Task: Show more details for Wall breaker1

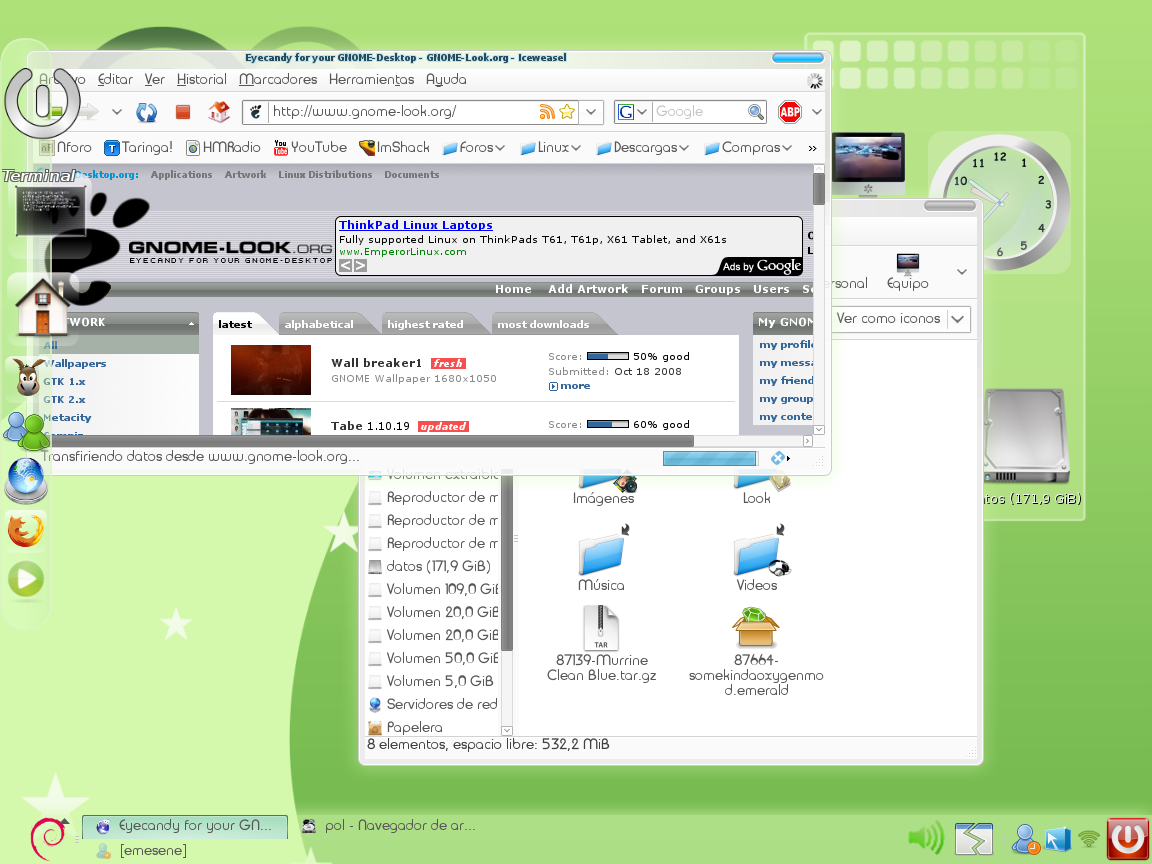Action: (569, 386)
